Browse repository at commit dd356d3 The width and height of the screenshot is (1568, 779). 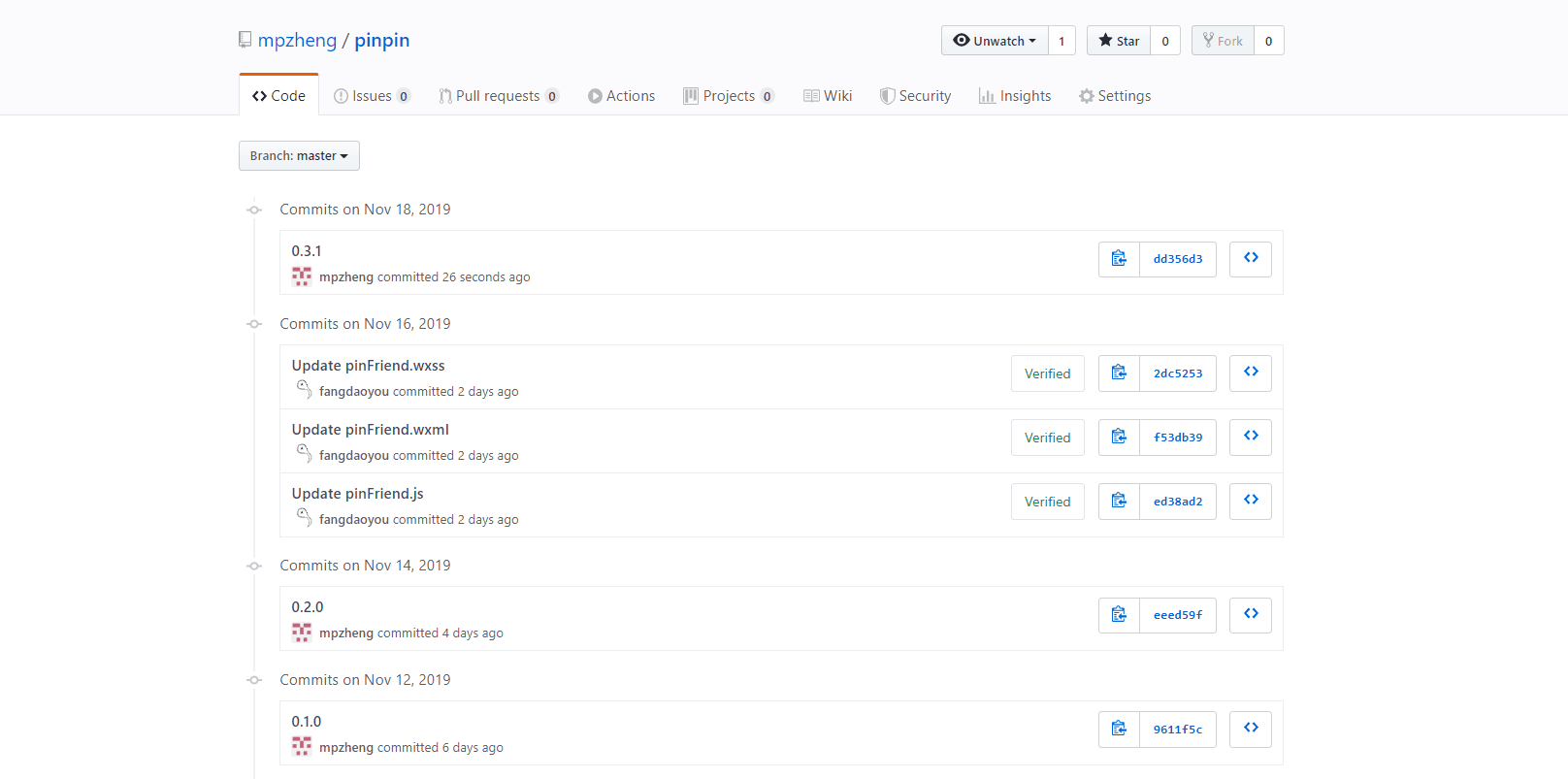pos(1251,259)
